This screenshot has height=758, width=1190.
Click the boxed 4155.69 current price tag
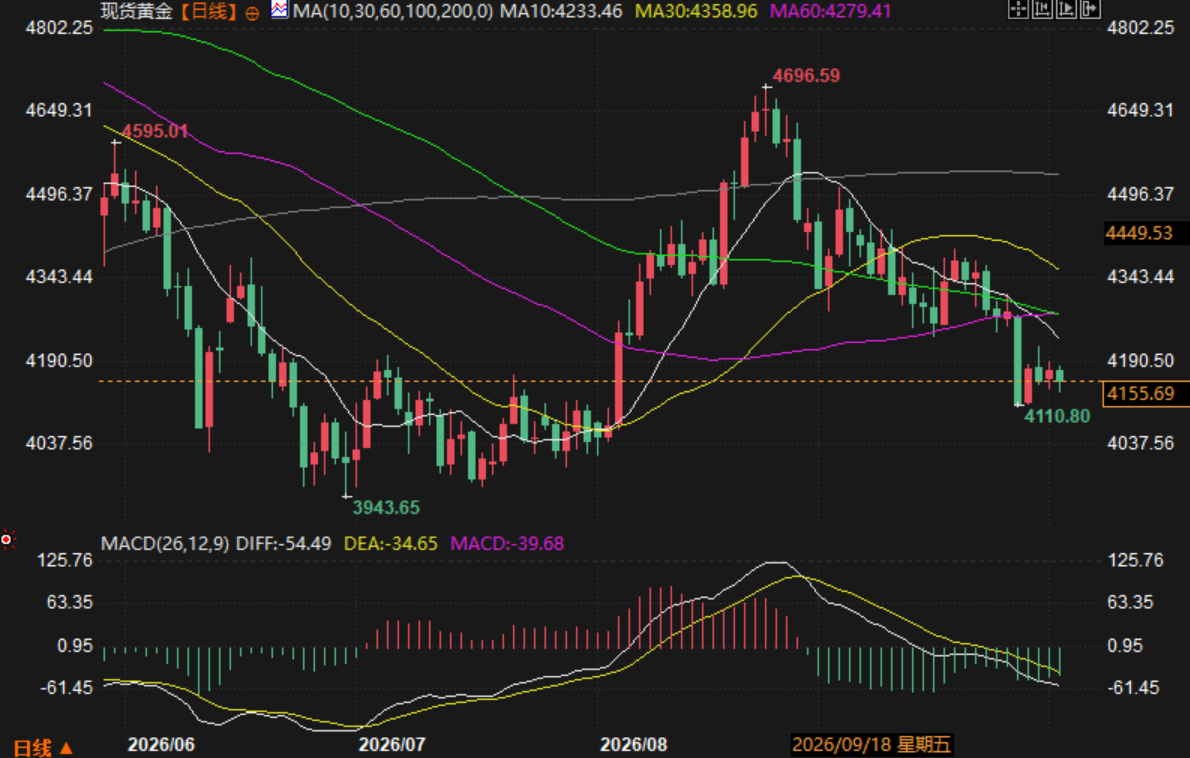(1146, 394)
